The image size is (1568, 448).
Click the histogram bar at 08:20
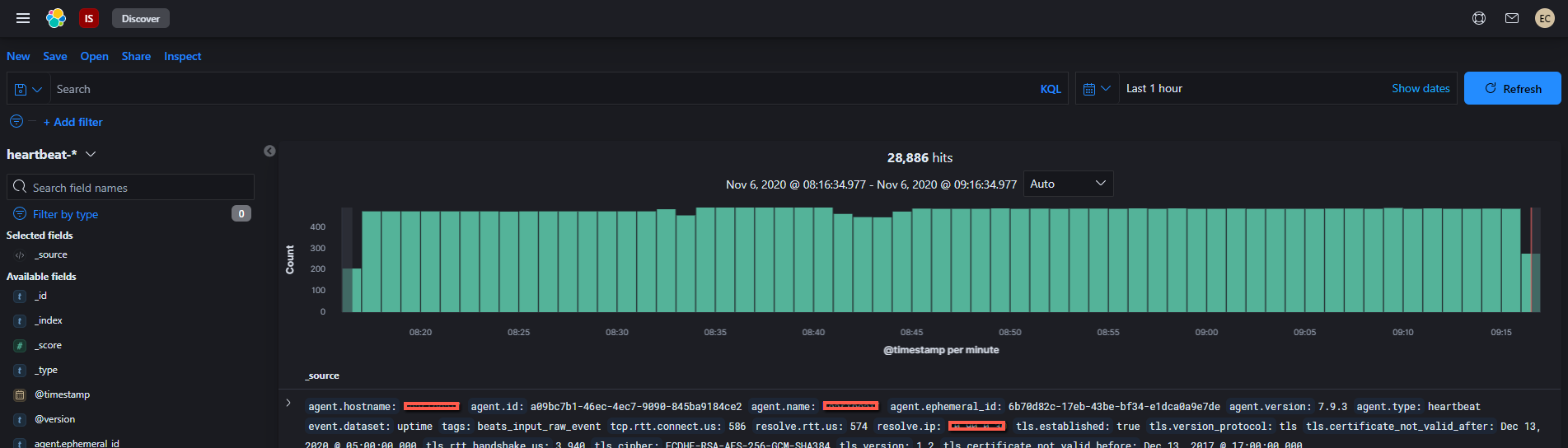[430, 262]
